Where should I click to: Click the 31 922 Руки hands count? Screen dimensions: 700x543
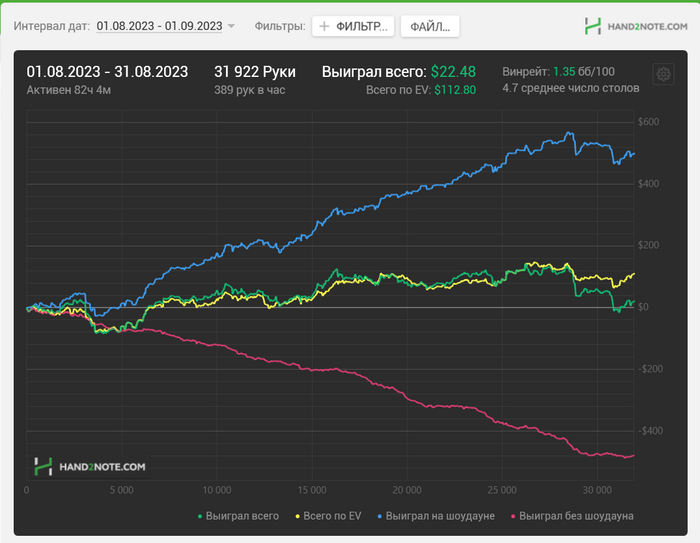click(255, 72)
